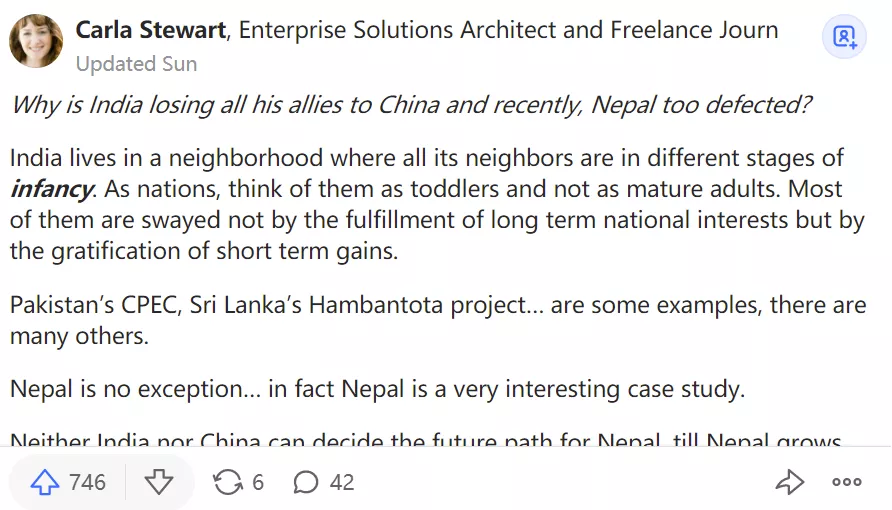The image size is (892, 510).
Task: Click the "Nepal is no exception" sentence
Action: [x=377, y=389]
